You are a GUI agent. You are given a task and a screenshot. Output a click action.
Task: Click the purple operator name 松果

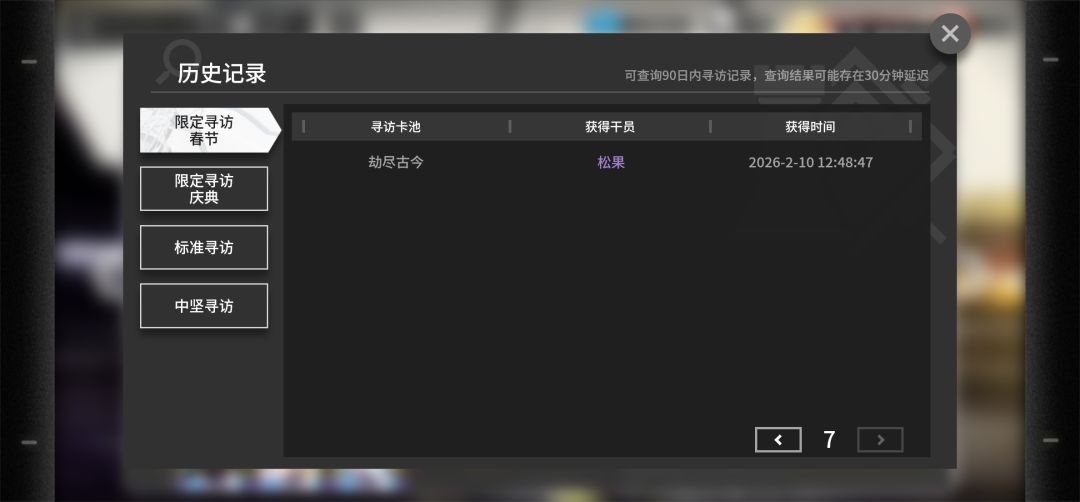(611, 163)
